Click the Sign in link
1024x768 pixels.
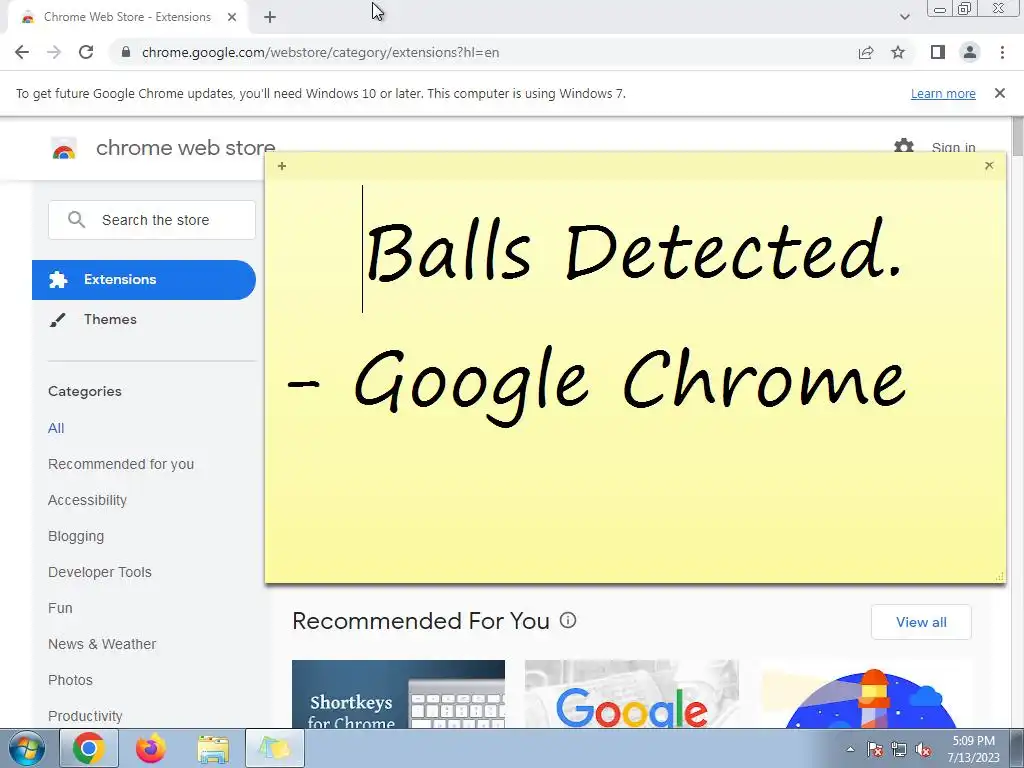point(953,148)
